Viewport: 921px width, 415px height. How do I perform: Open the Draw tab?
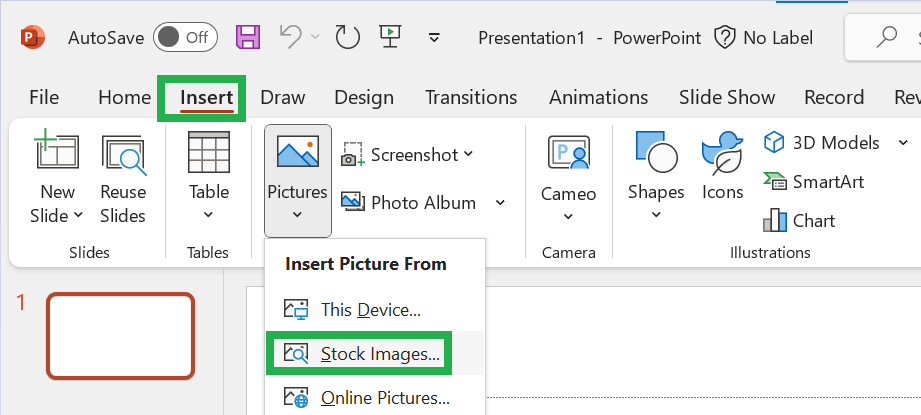[x=283, y=97]
